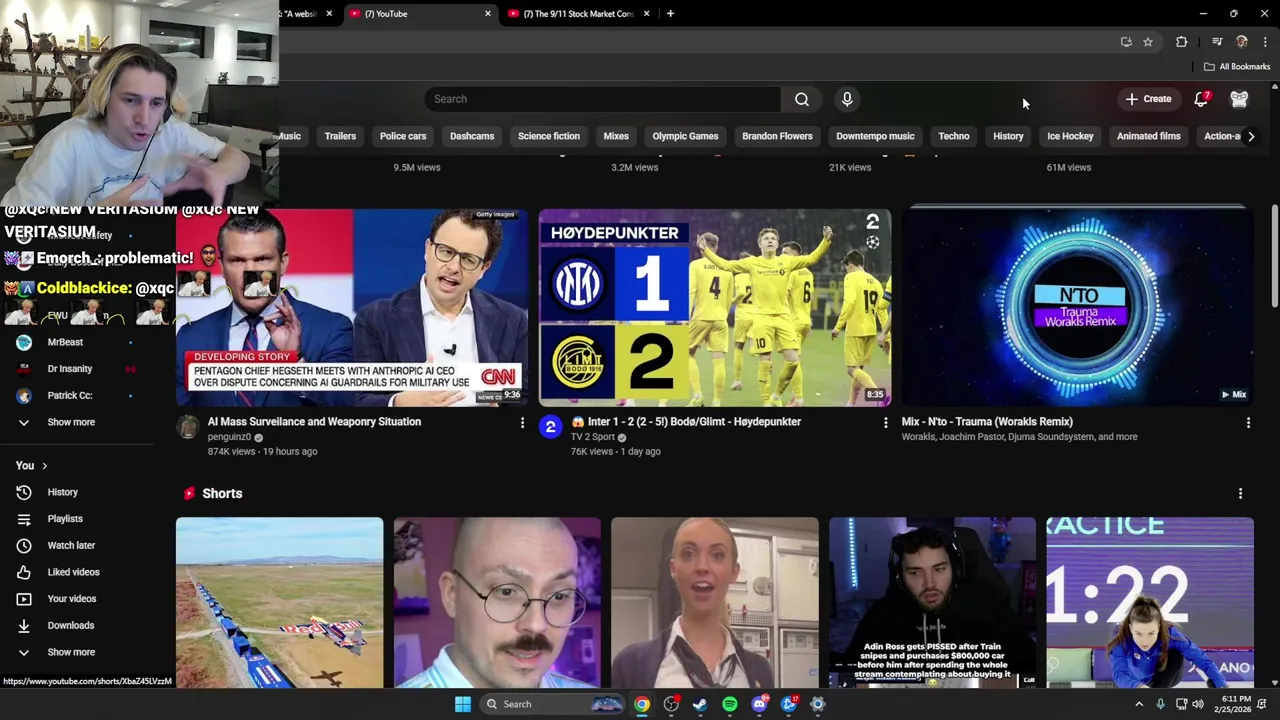This screenshot has width=1280, height=720.
Task: Select the Techno category chip
Action: [x=954, y=136]
